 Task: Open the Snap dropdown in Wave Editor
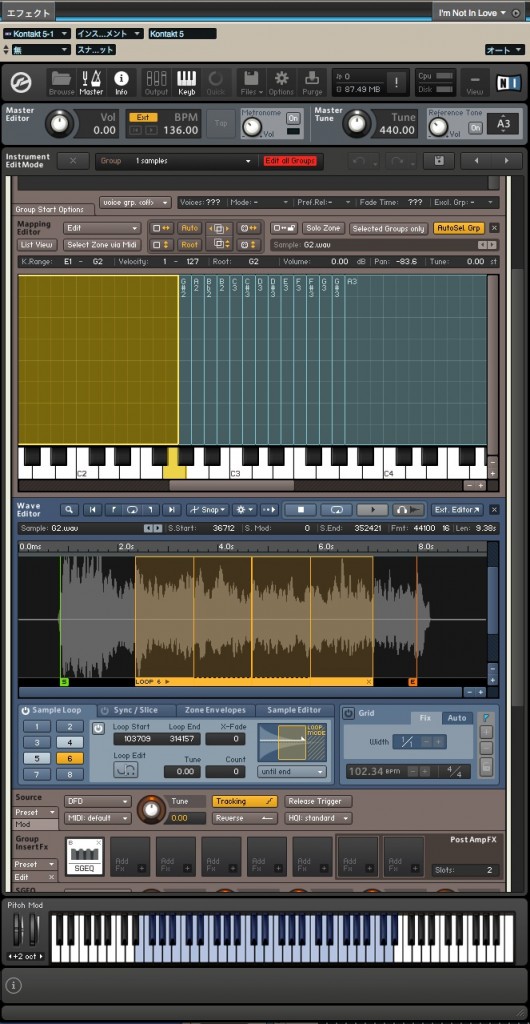pyautogui.click(x=208, y=509)
